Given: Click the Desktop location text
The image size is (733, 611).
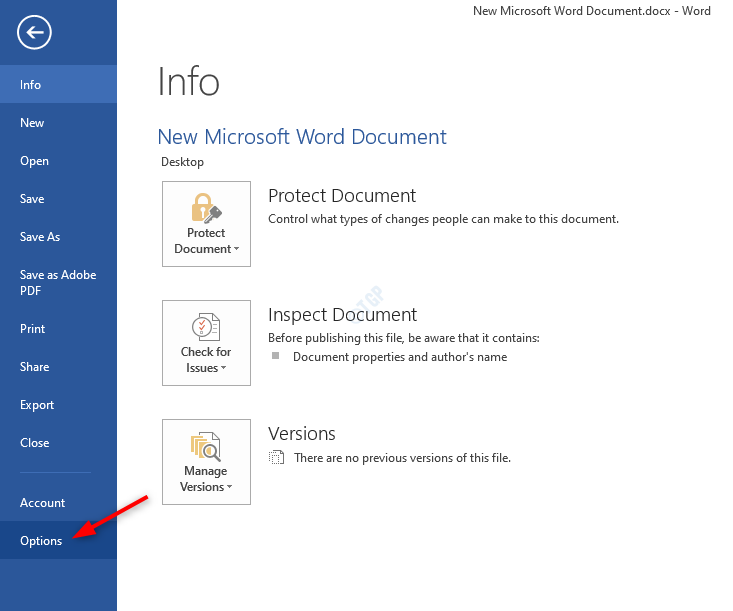Looking at the screenshot, I should (182, 162).
